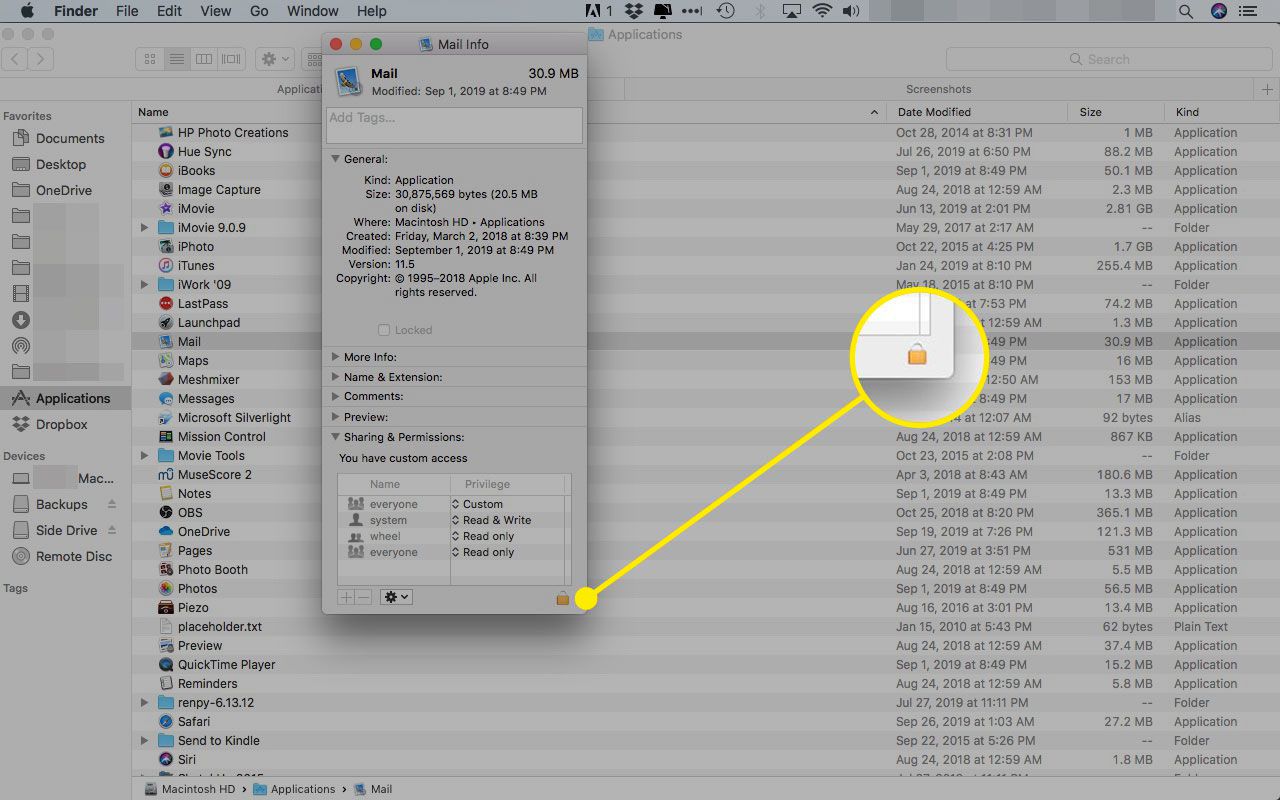
Task: Open the Dropbox menu bar icon
Action: point(633,12)
